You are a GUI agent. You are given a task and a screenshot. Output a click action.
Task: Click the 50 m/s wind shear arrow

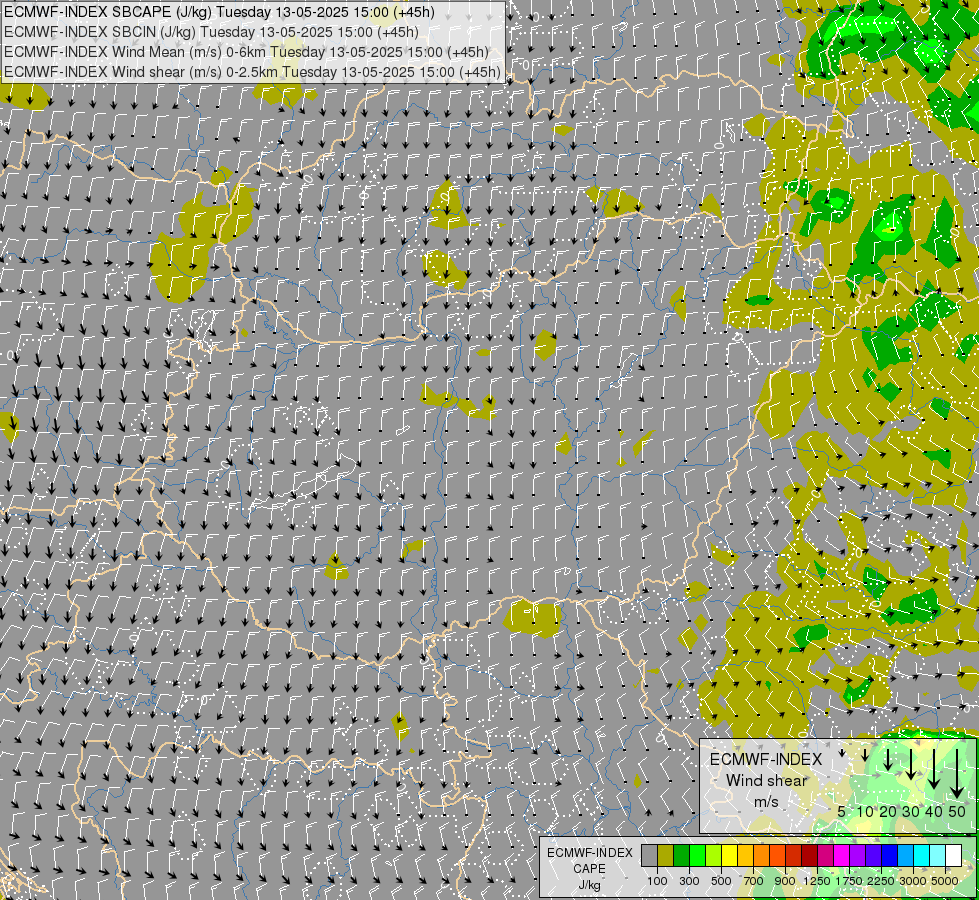(957, 774)
